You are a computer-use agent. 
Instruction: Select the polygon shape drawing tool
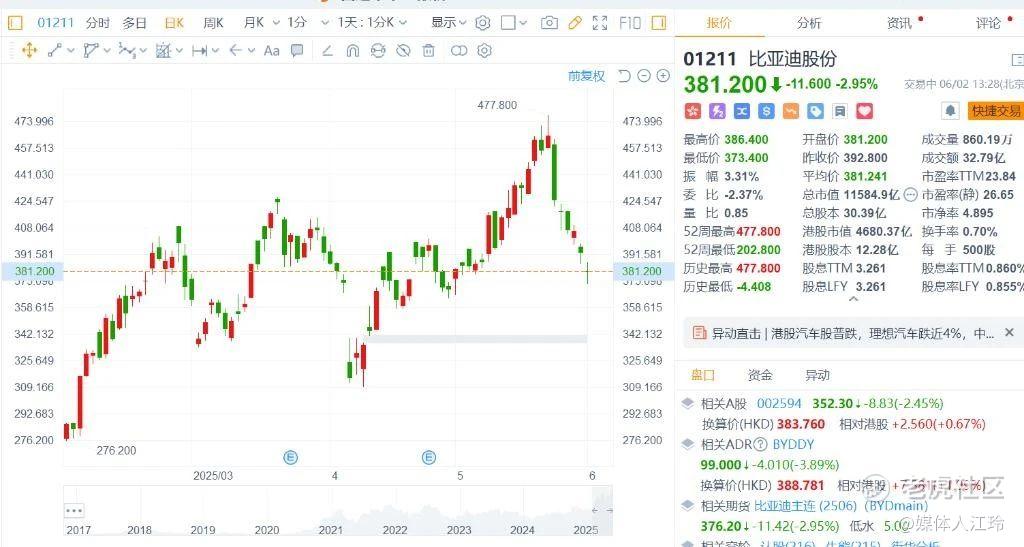(91, 50)
